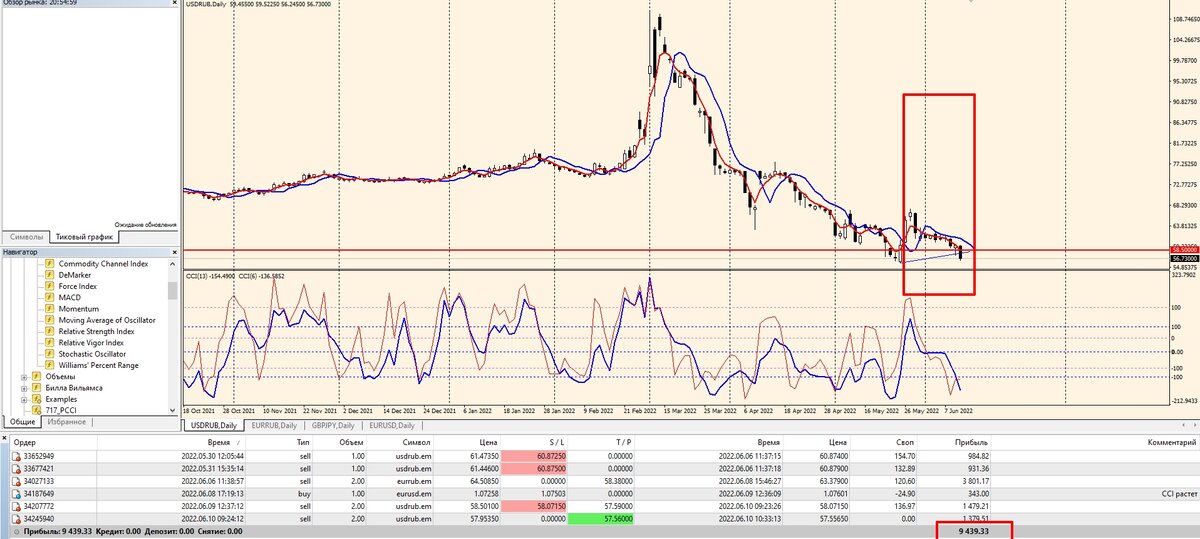Click the Momentum indicator icon
This screenshot has width=1200, height=539.
tap(49, 309)
